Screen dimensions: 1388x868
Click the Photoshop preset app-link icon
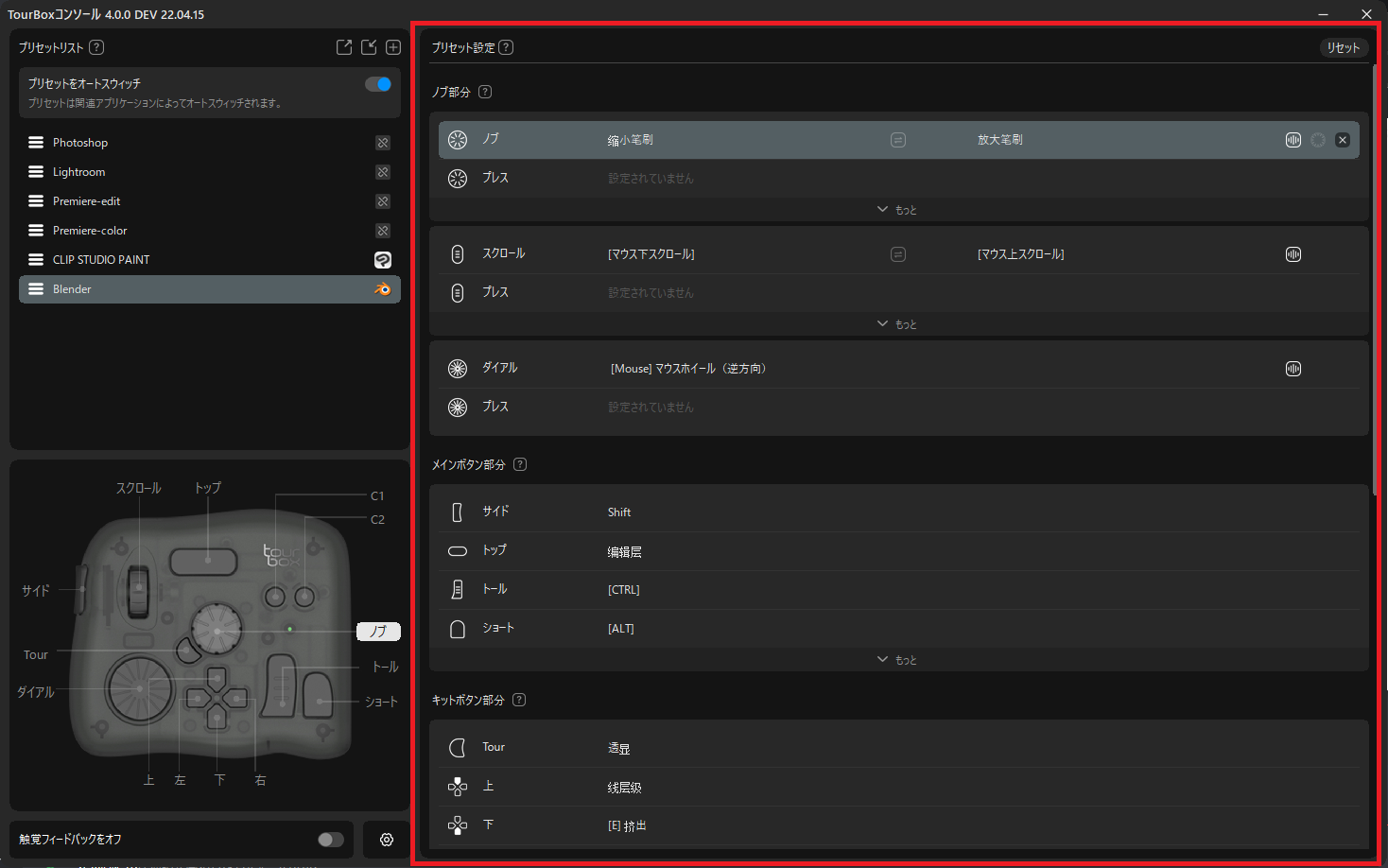pos(383,143)
